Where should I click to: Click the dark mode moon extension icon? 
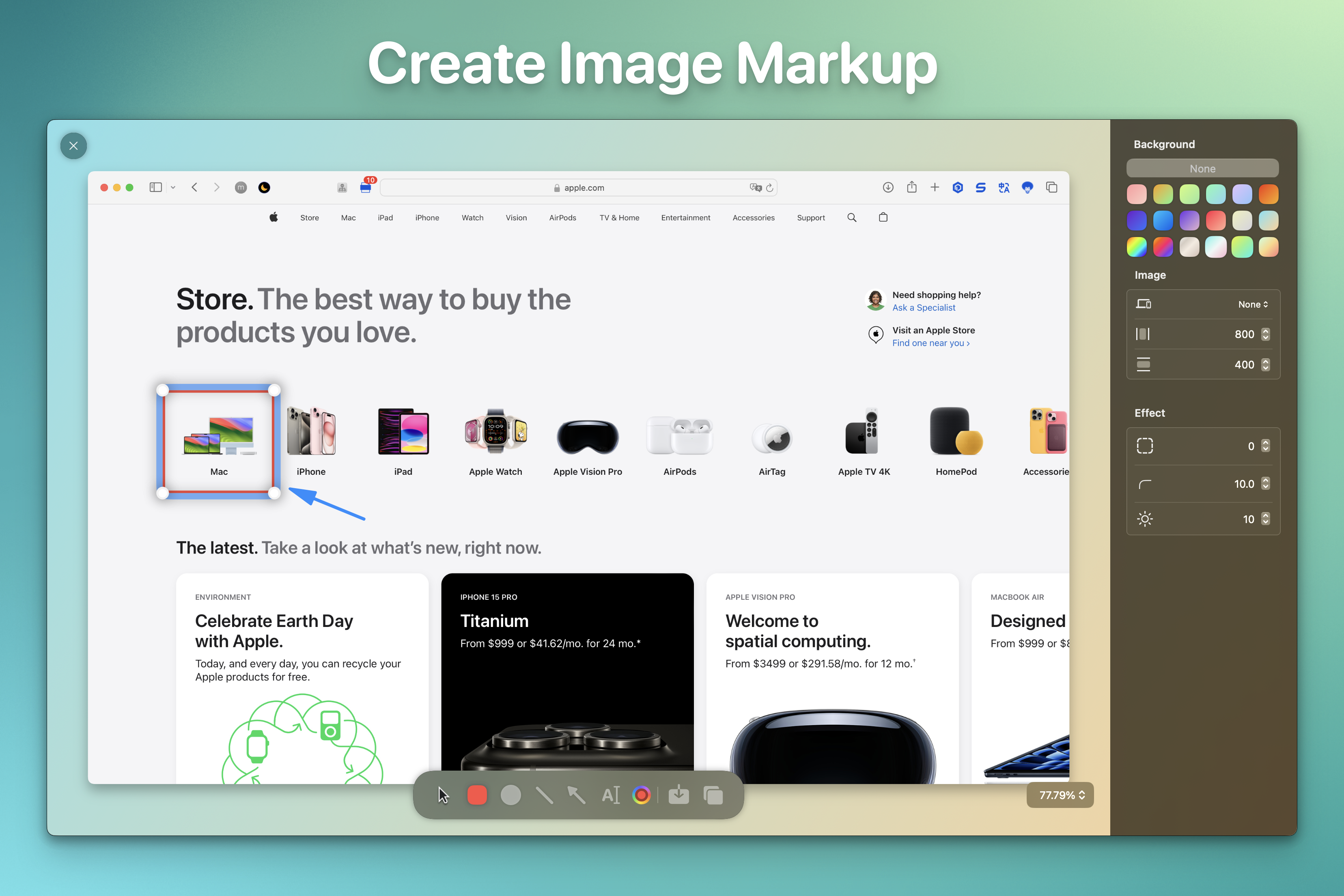264,187
